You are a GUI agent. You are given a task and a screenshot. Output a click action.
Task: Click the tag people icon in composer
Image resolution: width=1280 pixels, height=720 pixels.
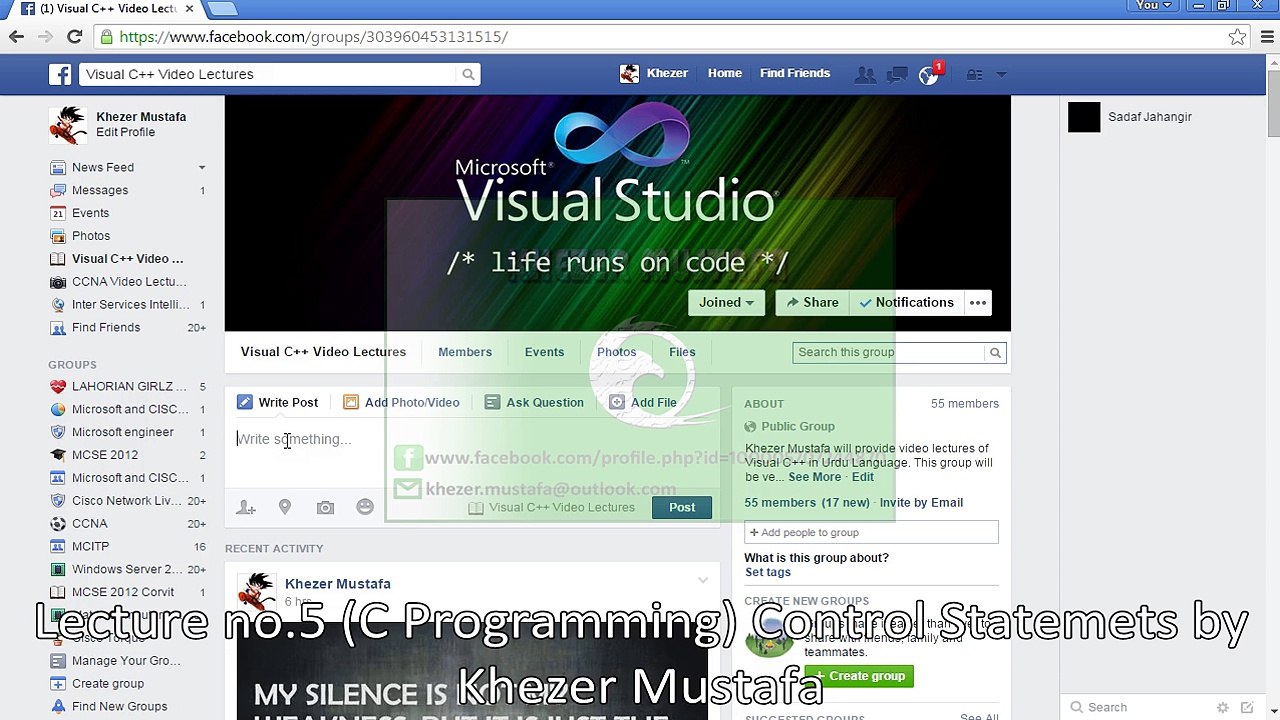pyautogui.click(x=246, y=508)
